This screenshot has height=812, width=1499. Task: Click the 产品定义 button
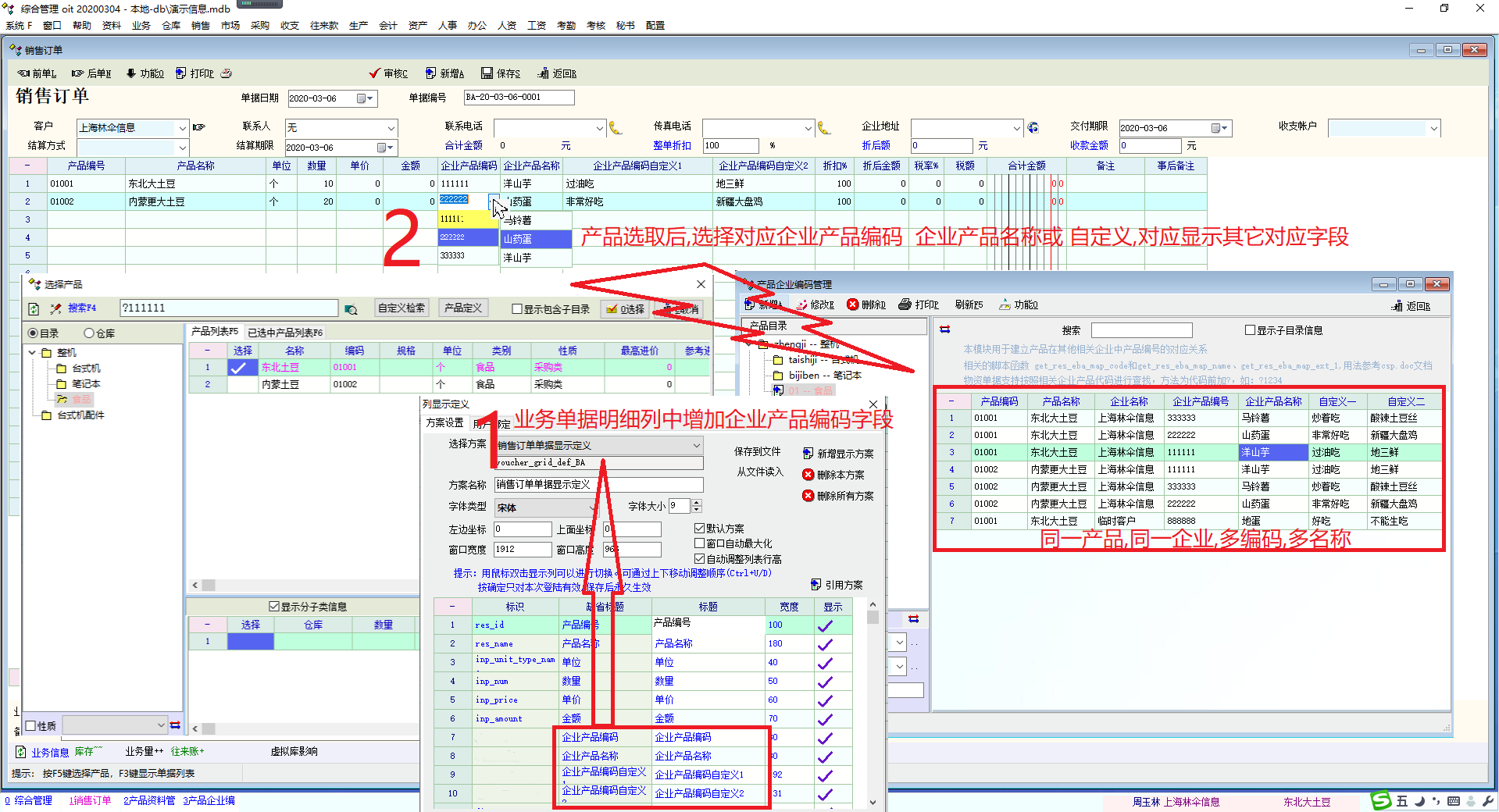click(x=463, y=308)
